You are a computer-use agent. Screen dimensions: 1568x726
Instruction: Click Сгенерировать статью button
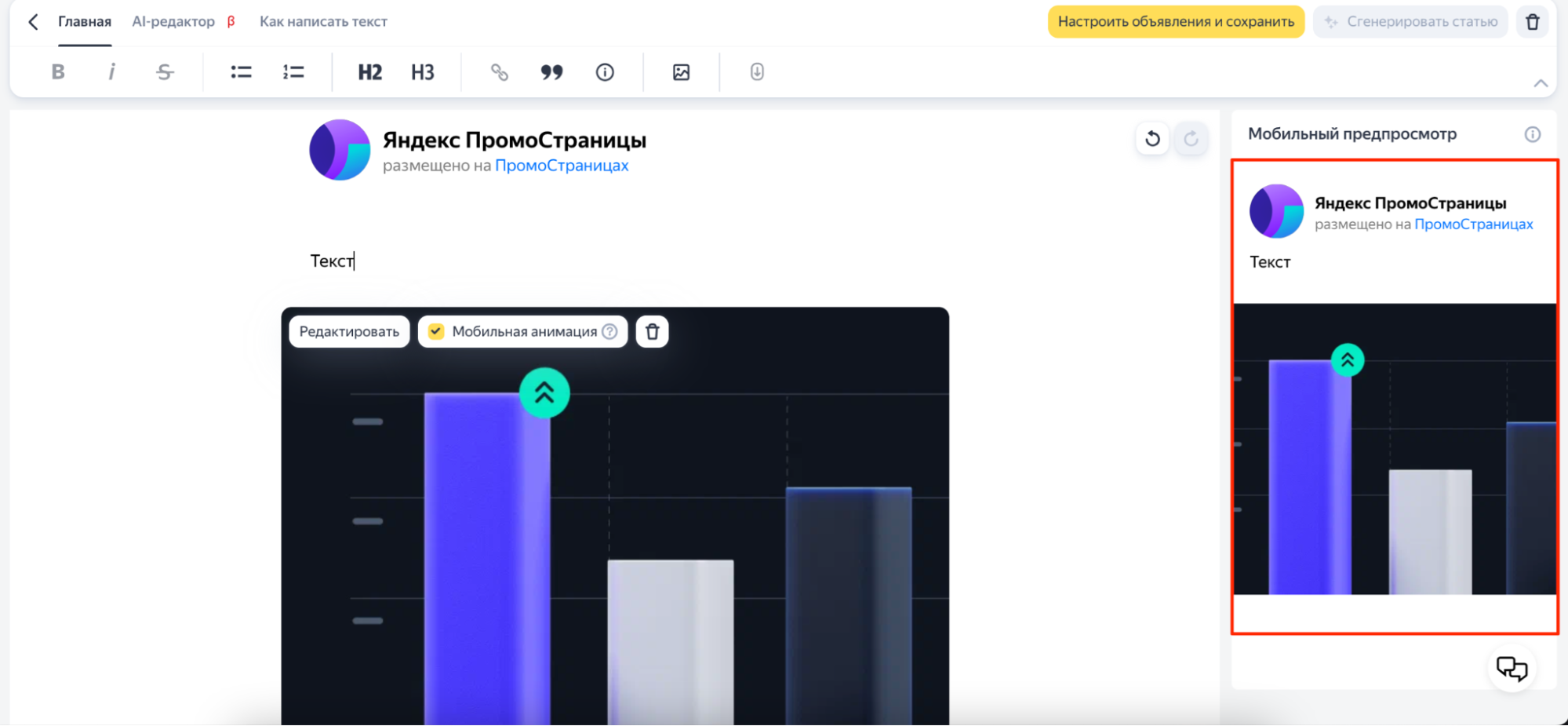tap(1410, 22)
